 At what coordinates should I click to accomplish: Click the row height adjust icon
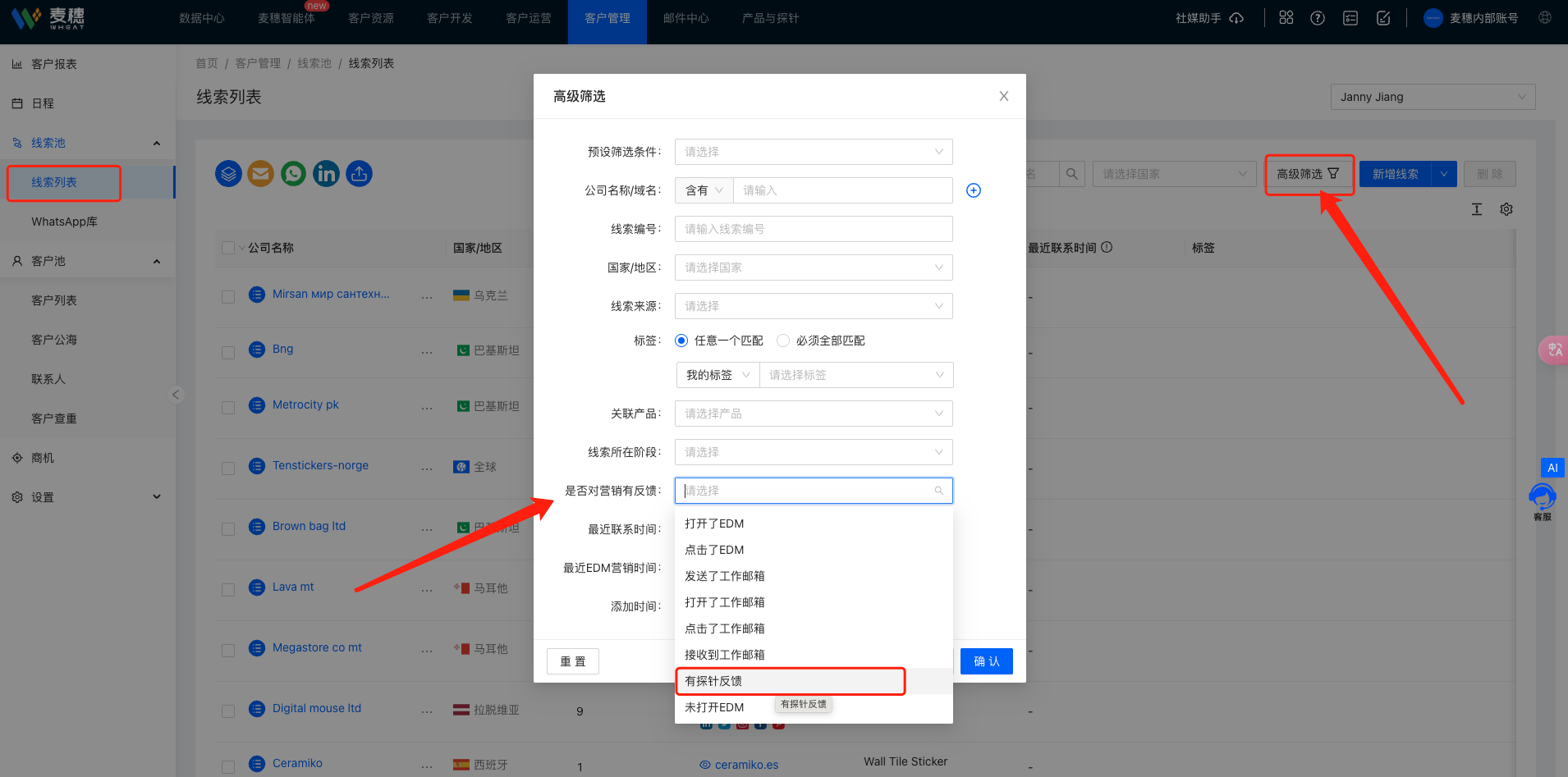[1477, 209]
